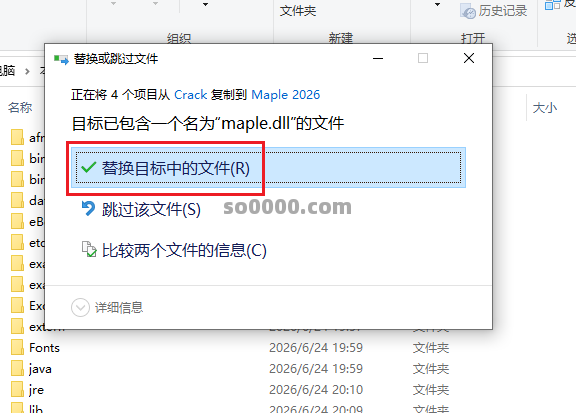Open dropdown arrow above 组织 ribbon group
Image resolution: width=576 pixels, height=413 pixels.
pyautogui.click(x=205, y=4)
